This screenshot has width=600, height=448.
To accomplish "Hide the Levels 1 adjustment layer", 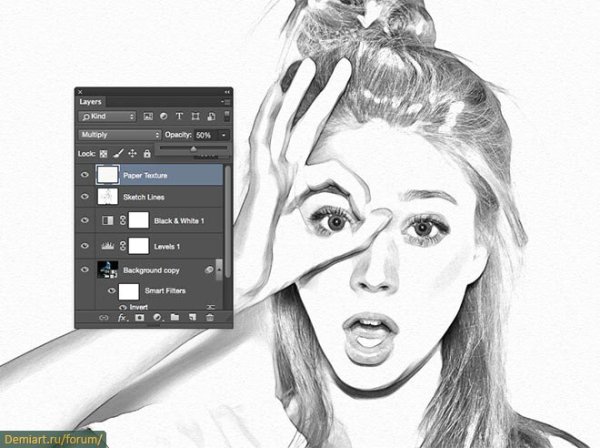I will [85, 245].
